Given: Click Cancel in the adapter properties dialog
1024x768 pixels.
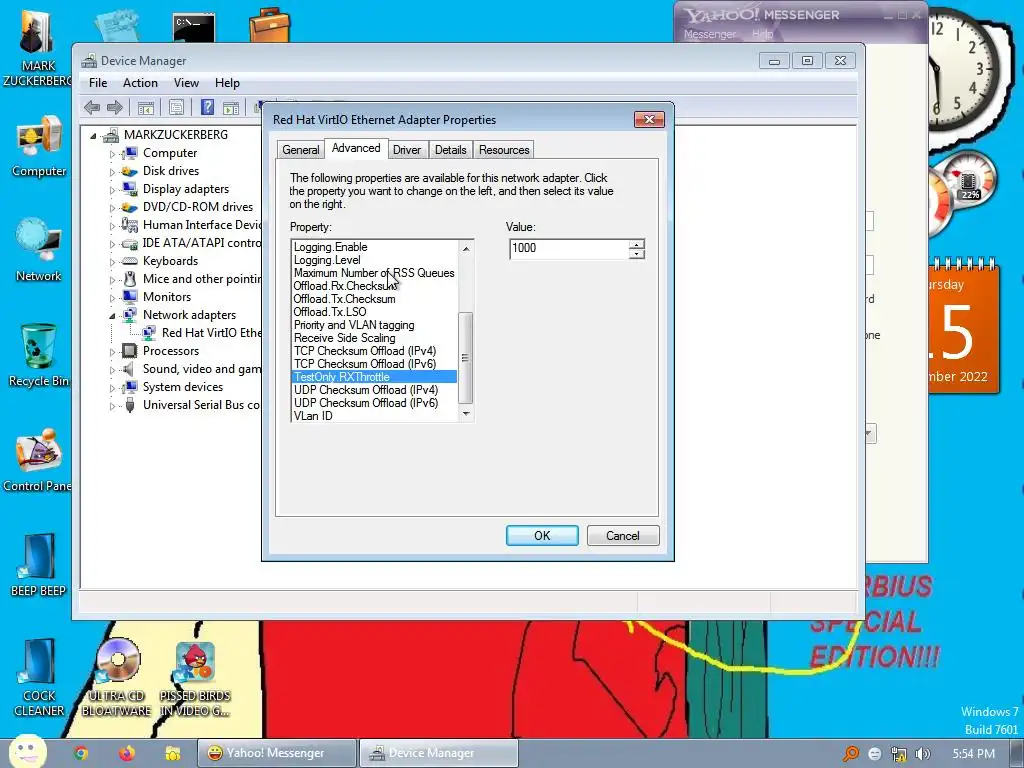Looking at the screenshot, I should [x=622, y=536].
